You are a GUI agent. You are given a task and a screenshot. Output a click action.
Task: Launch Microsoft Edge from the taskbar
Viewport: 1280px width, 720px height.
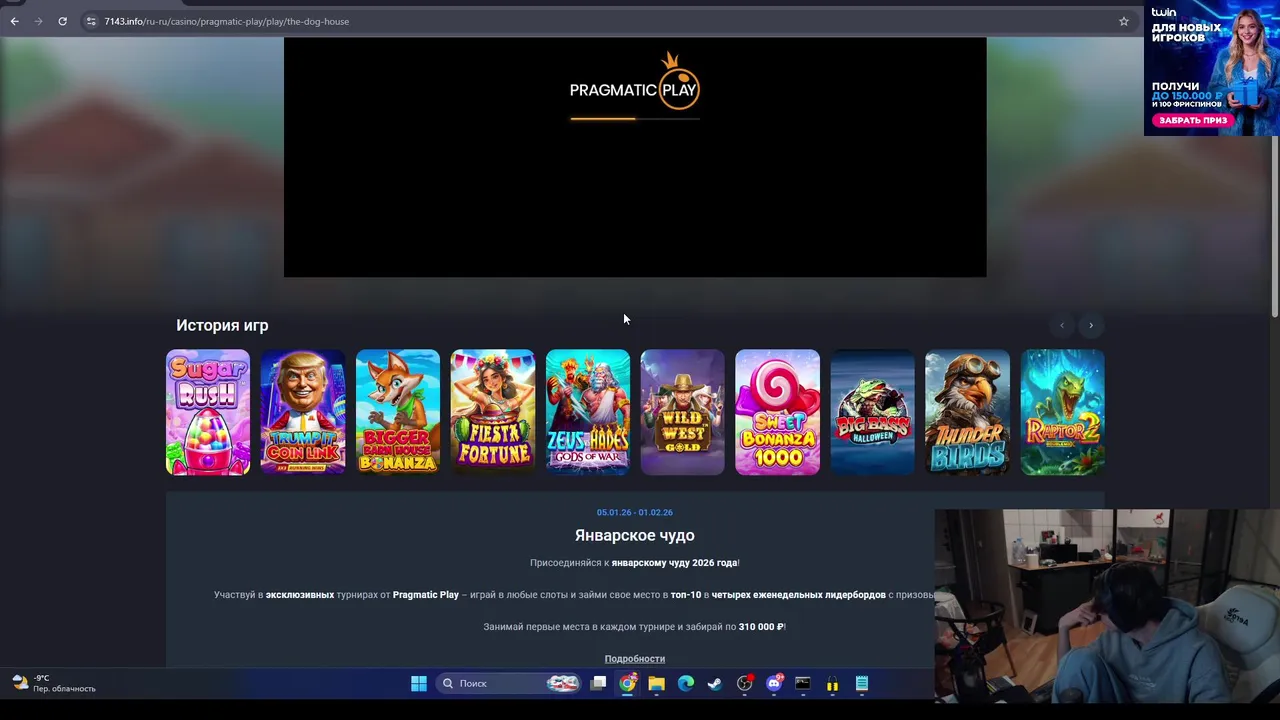click(x=686, y=684)
